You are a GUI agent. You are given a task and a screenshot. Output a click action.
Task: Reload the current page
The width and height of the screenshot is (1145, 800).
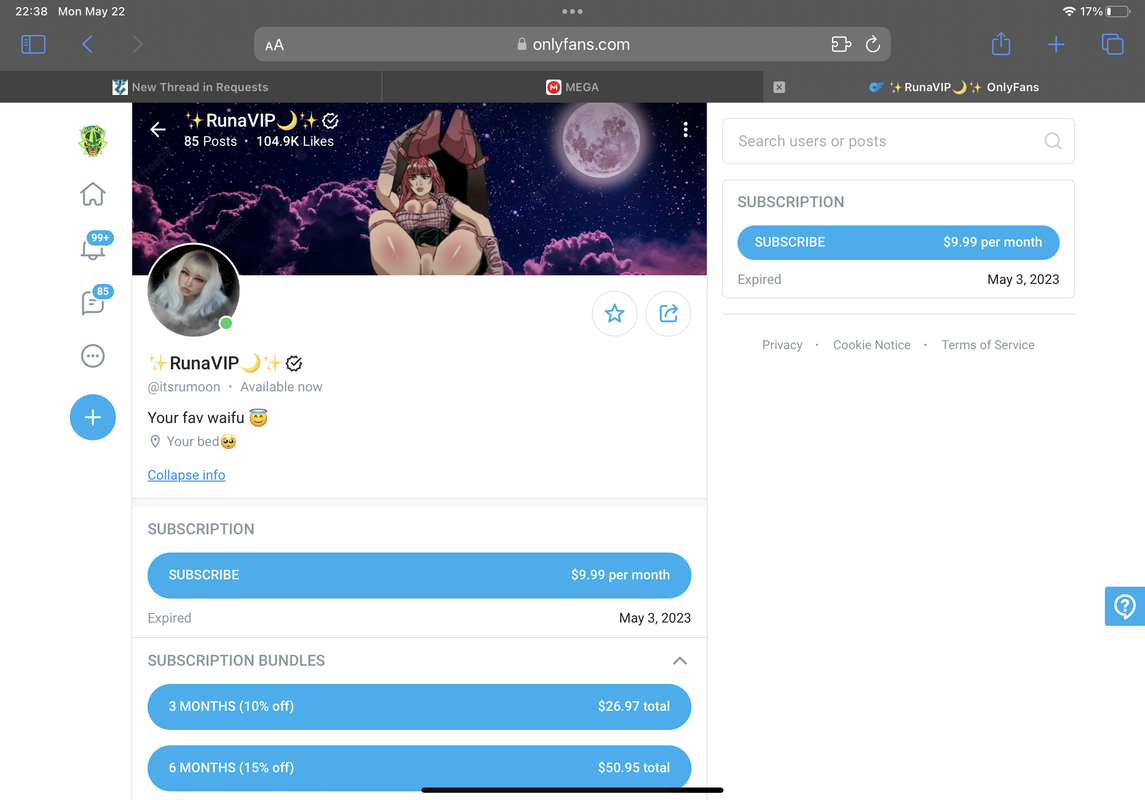pyautogui.click(x=873, y=45)
